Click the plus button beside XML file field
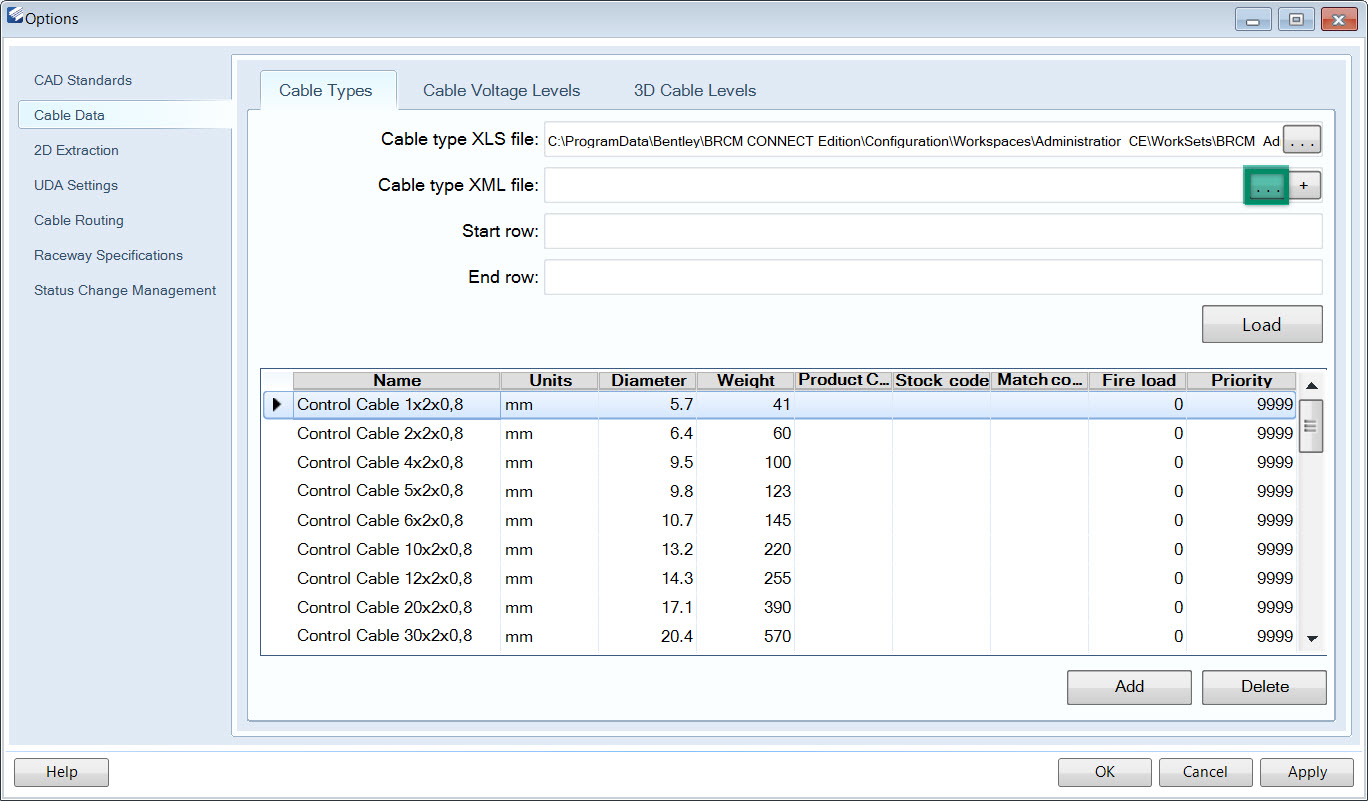This screenshot has height=801, width=1368. point(1304,186)
